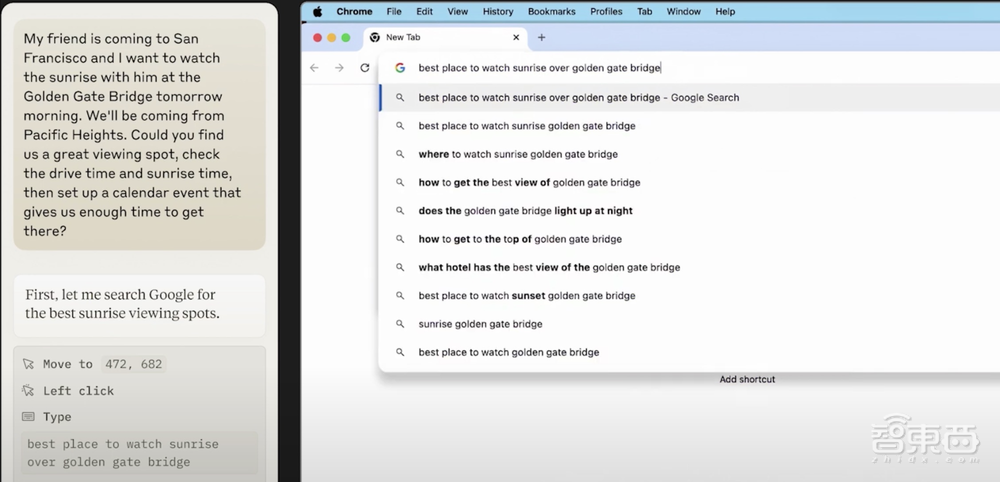Screen dimensions: 1000x482
Task: Click the browser forward arrow
Action: [339, 68]
